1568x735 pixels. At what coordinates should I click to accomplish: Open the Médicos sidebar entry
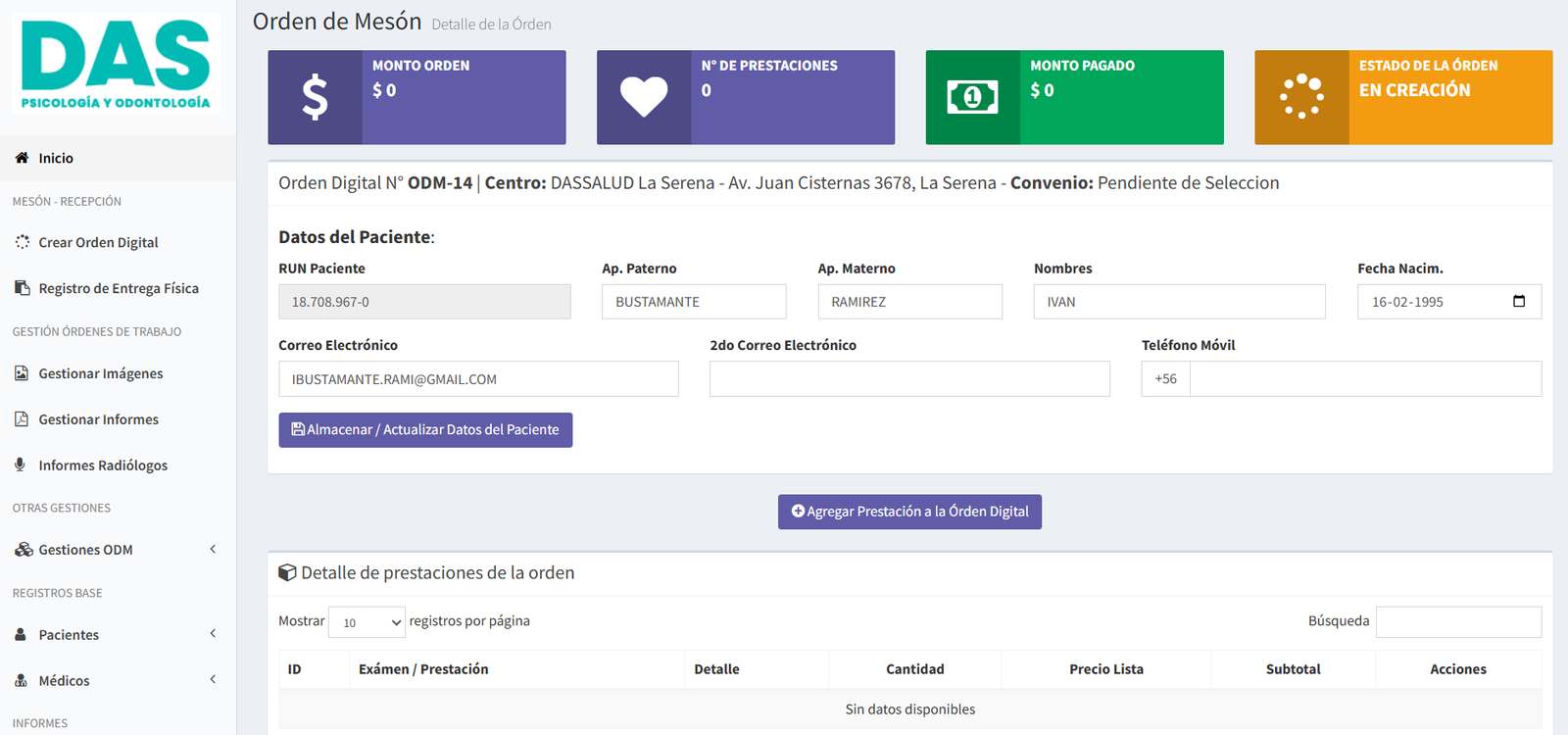pos(118,680)
